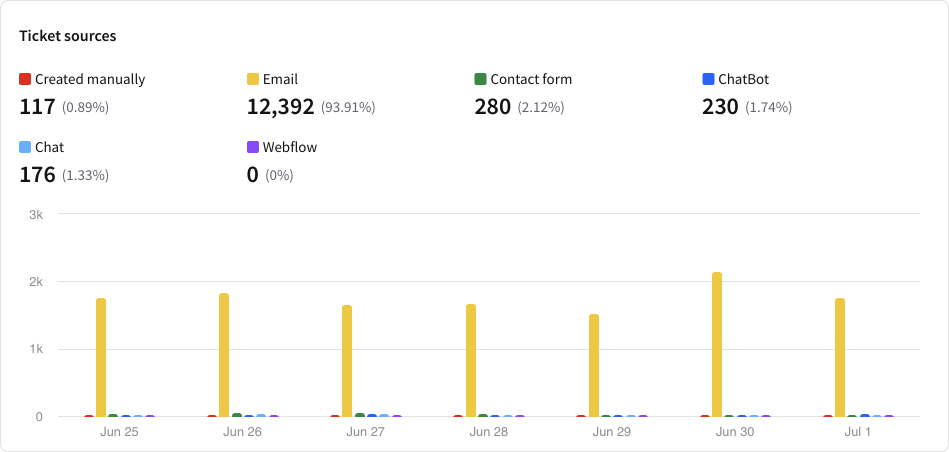Click the Jun 28 axis label
The height and width of the screenshot is (452, 949).
[488, 433]
